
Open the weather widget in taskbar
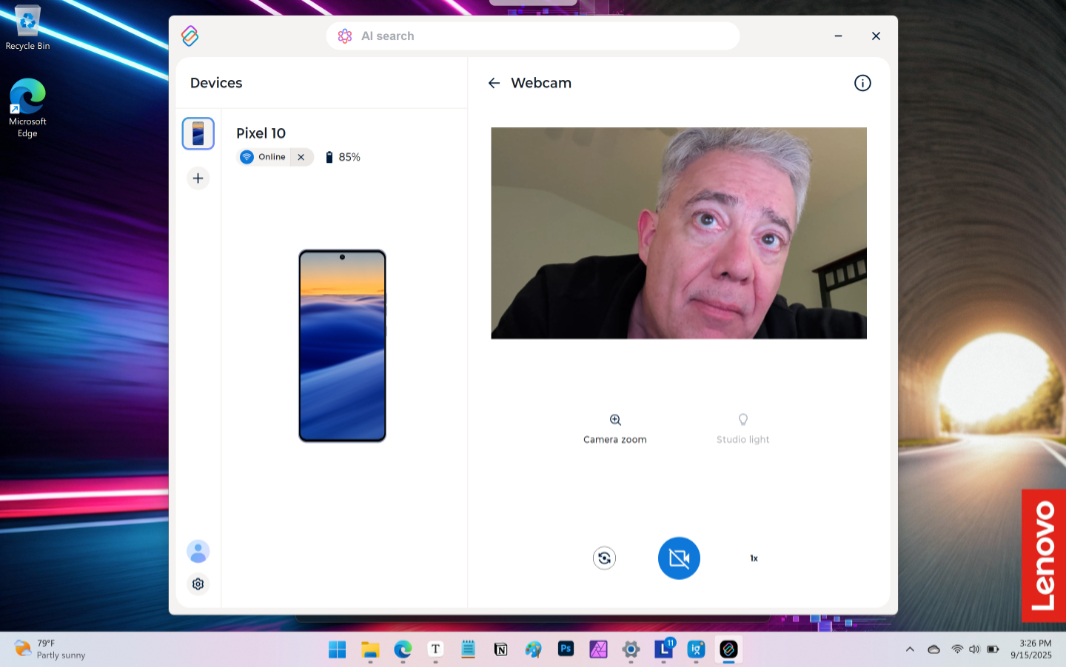click(x=50, y=649)
